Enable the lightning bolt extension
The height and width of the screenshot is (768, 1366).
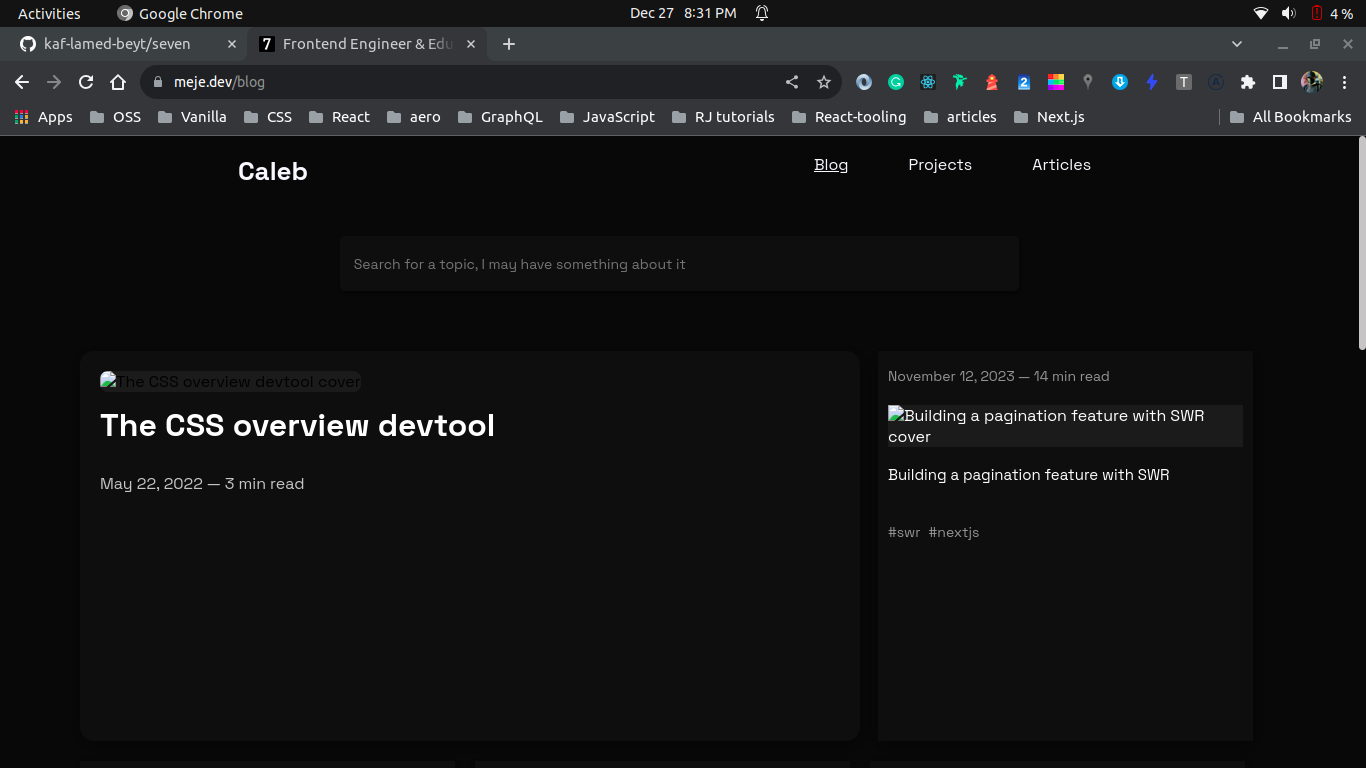1151,82
